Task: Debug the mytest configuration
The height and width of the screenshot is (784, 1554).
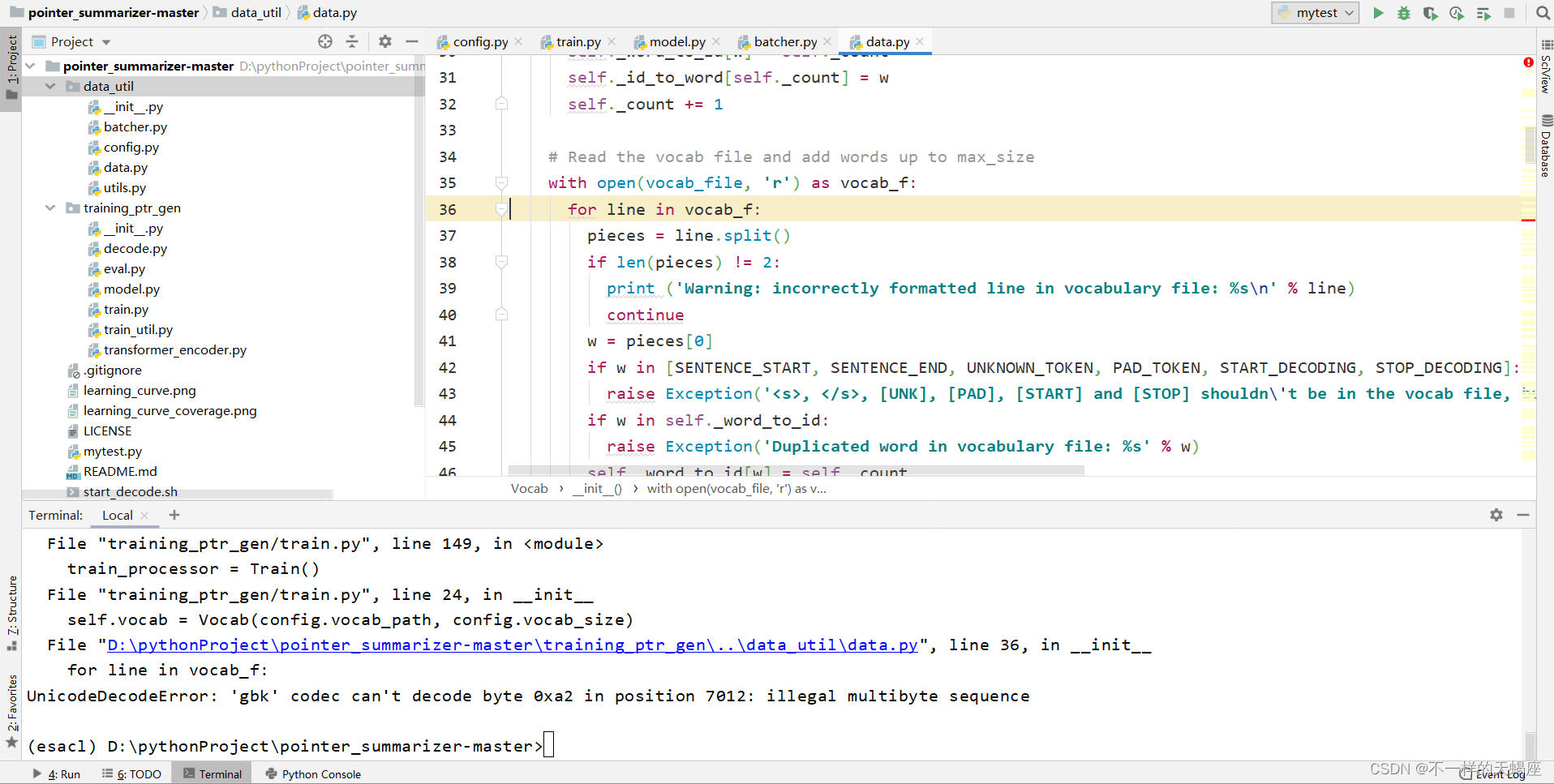Action: (x=1404, y=13)
